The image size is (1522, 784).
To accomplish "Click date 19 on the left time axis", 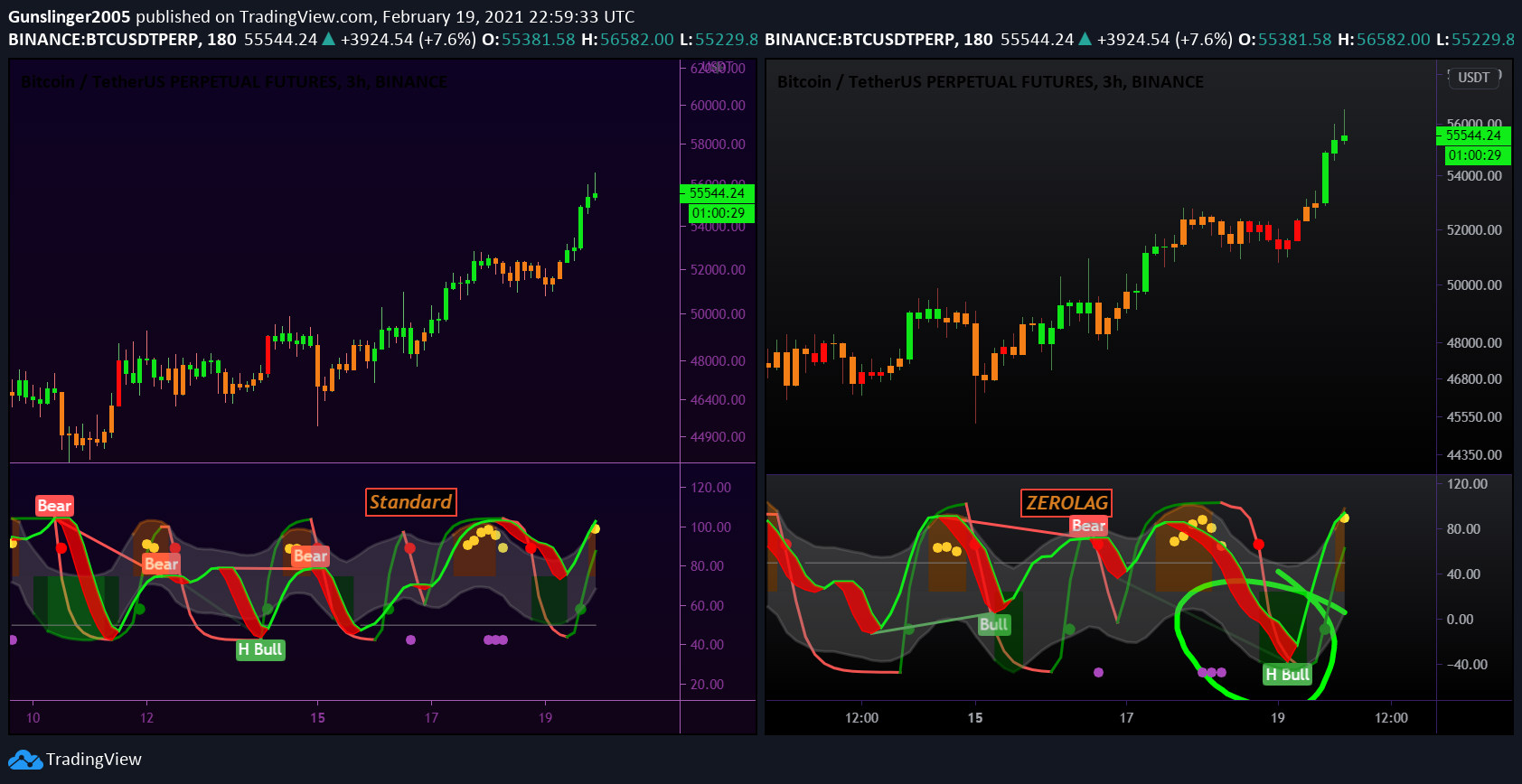I will 545,718.
